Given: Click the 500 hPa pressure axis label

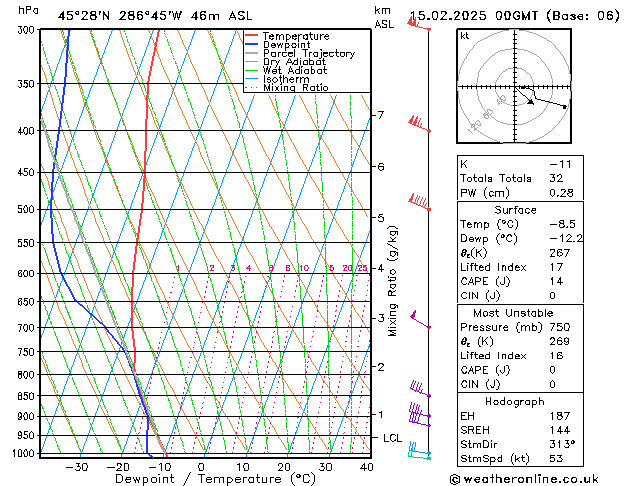Looking at the screenshot, I should (26, 209).
